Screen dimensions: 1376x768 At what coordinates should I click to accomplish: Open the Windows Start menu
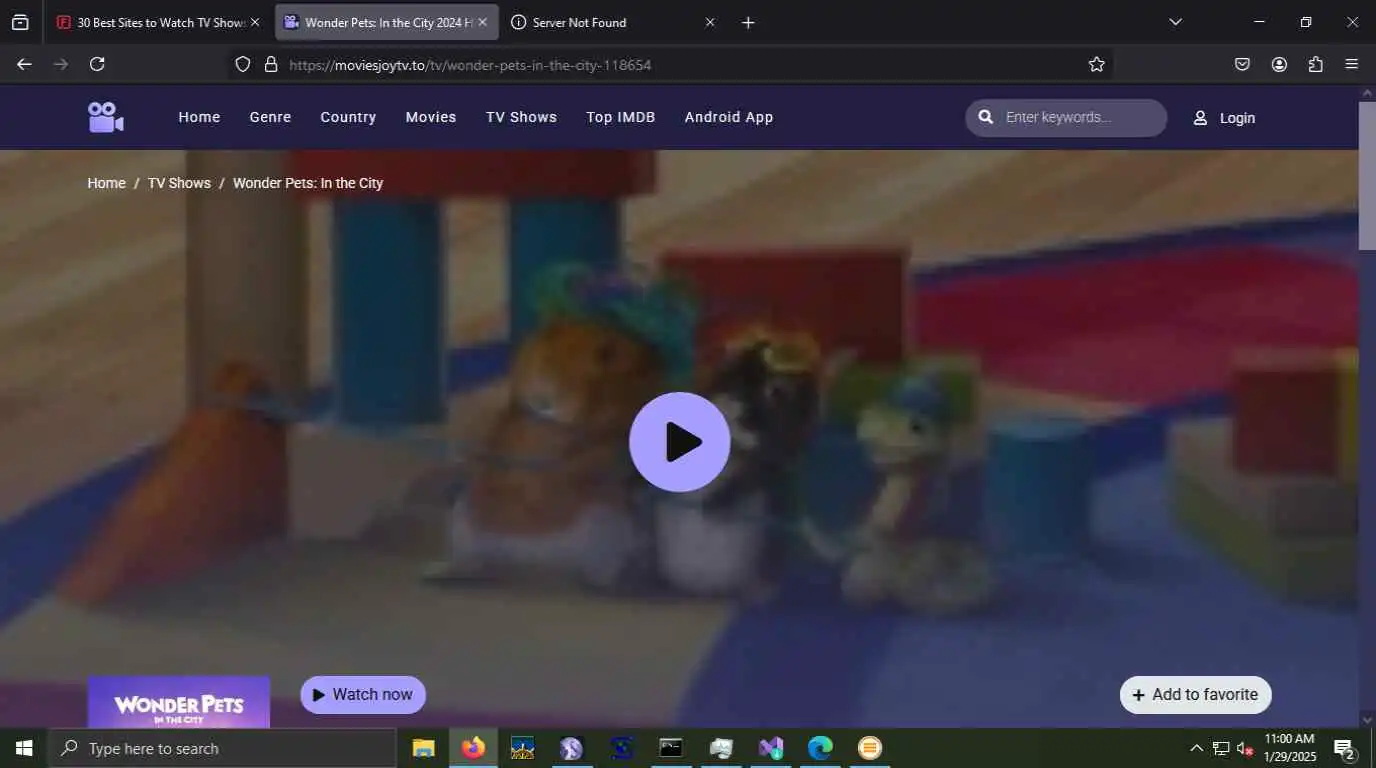coord(23,748)
